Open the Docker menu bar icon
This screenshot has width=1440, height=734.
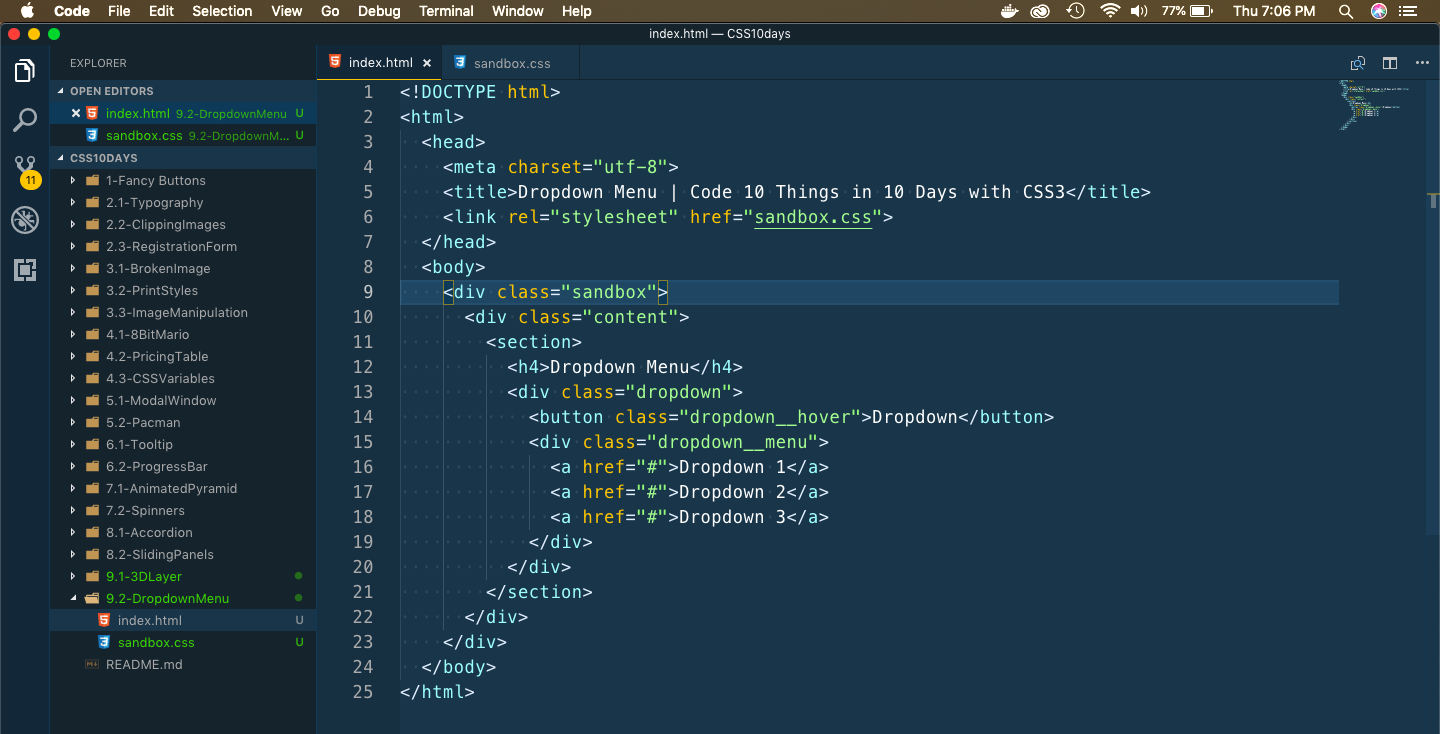[1010, 11]
